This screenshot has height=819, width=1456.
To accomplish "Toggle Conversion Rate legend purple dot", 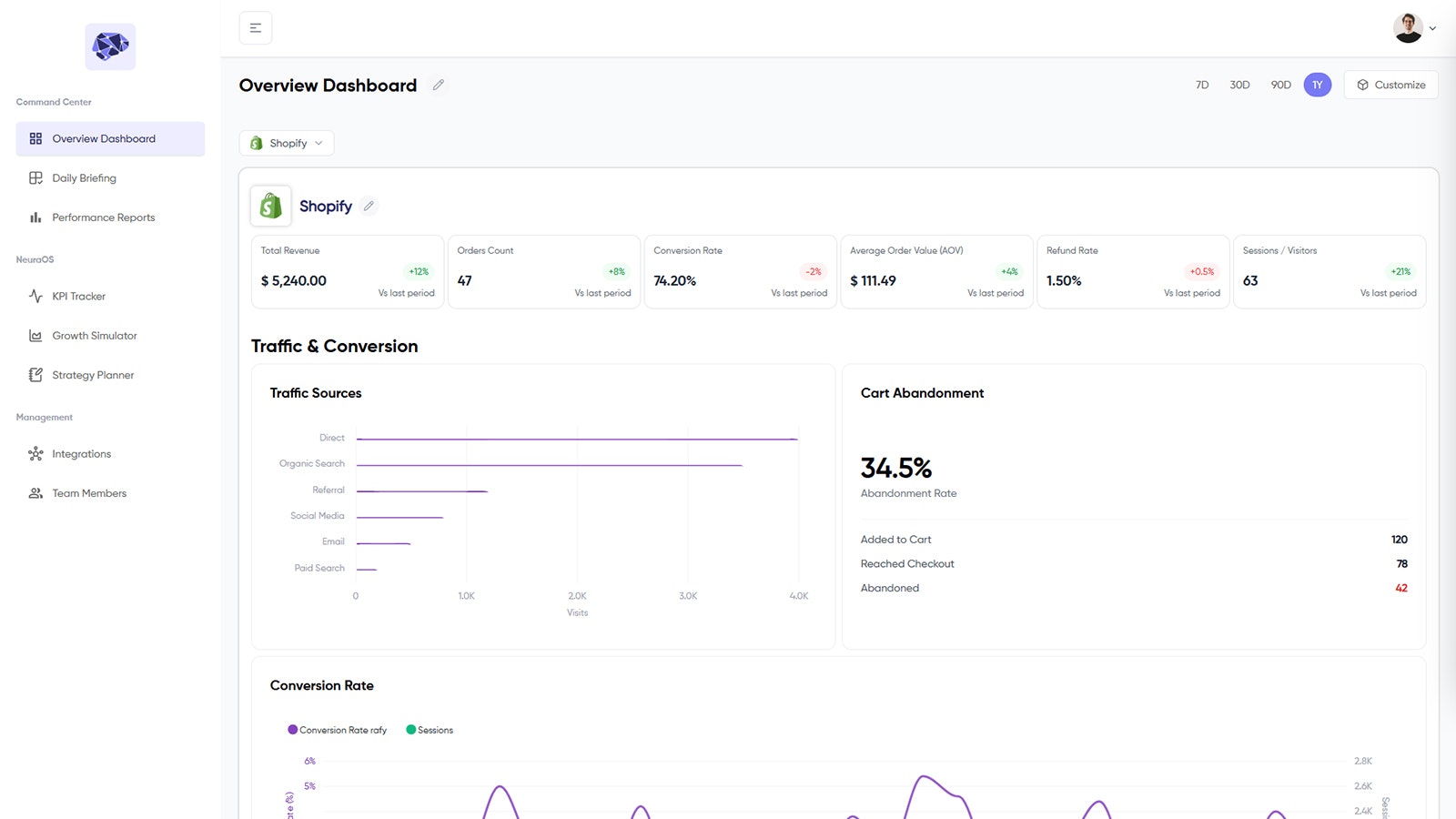I will tap(293, 730).
